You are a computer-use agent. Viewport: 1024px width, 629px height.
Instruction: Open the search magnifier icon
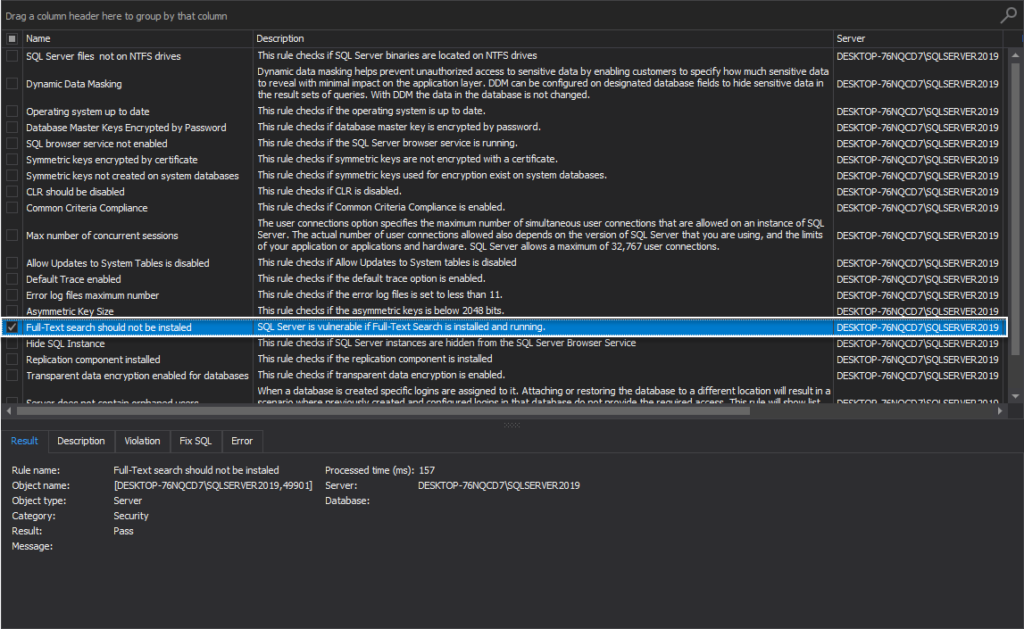pos(1007,15)
